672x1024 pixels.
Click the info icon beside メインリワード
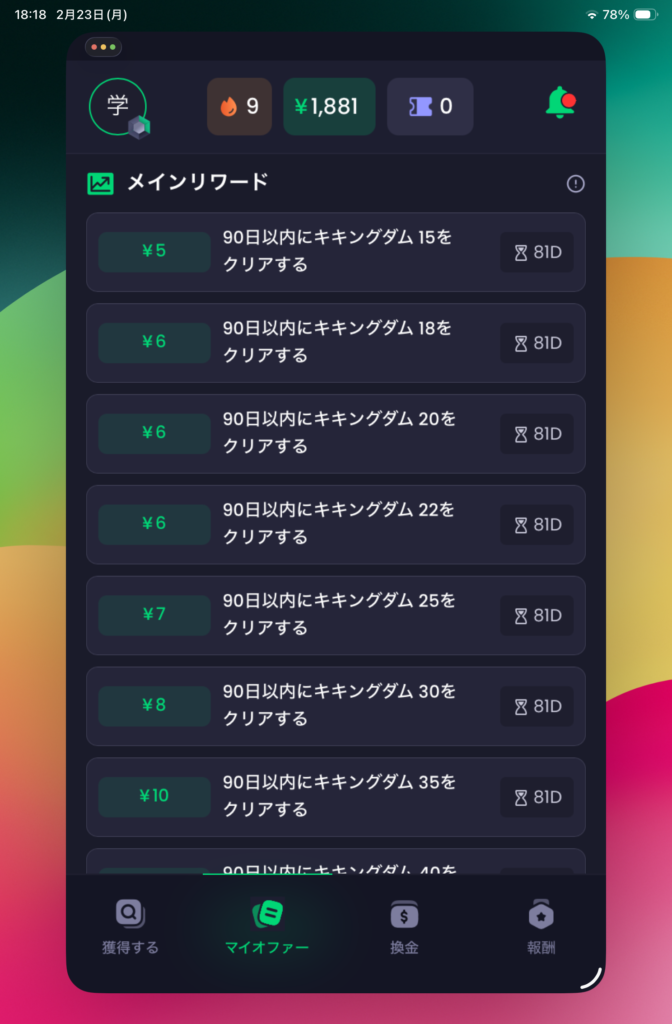click(x=575, y=183)
